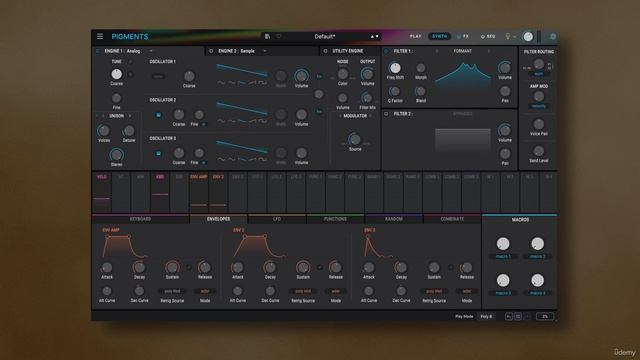Click the VELO modulation source slot

tap(102, 192)
